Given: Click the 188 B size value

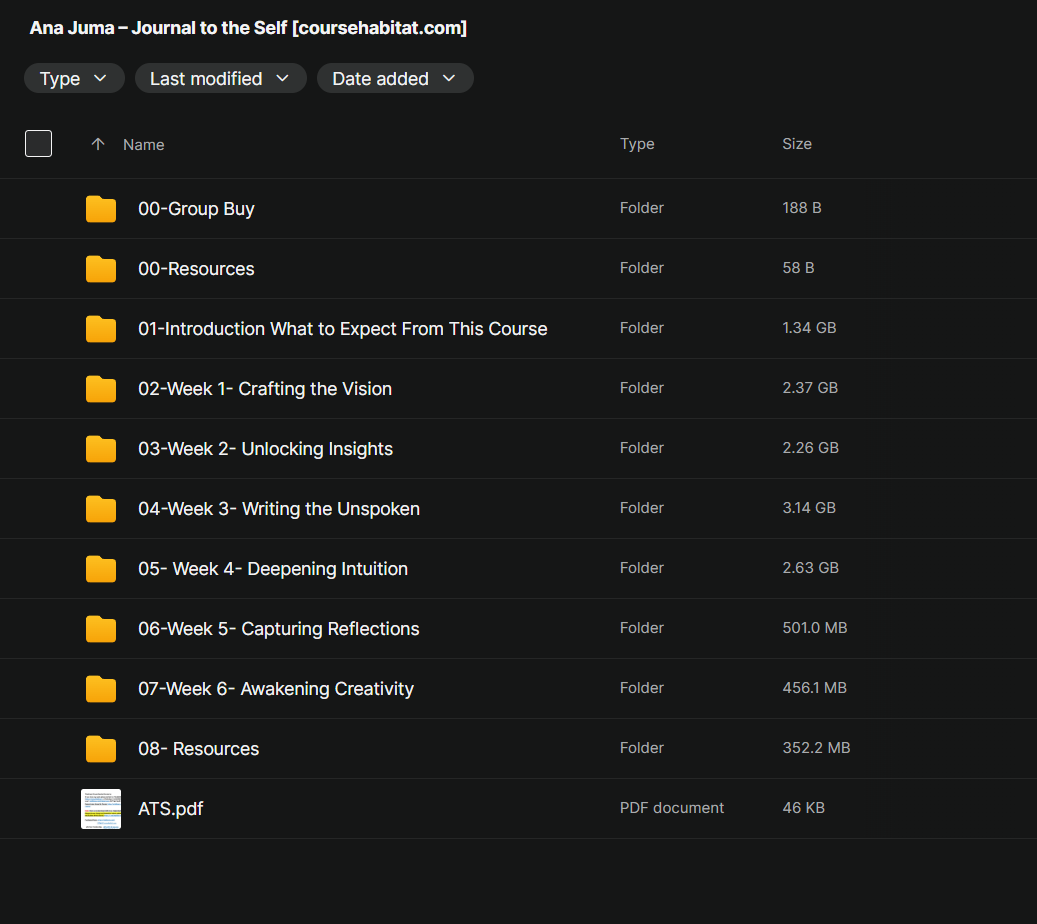Looking at the screenshot, I should pos(802,208).
